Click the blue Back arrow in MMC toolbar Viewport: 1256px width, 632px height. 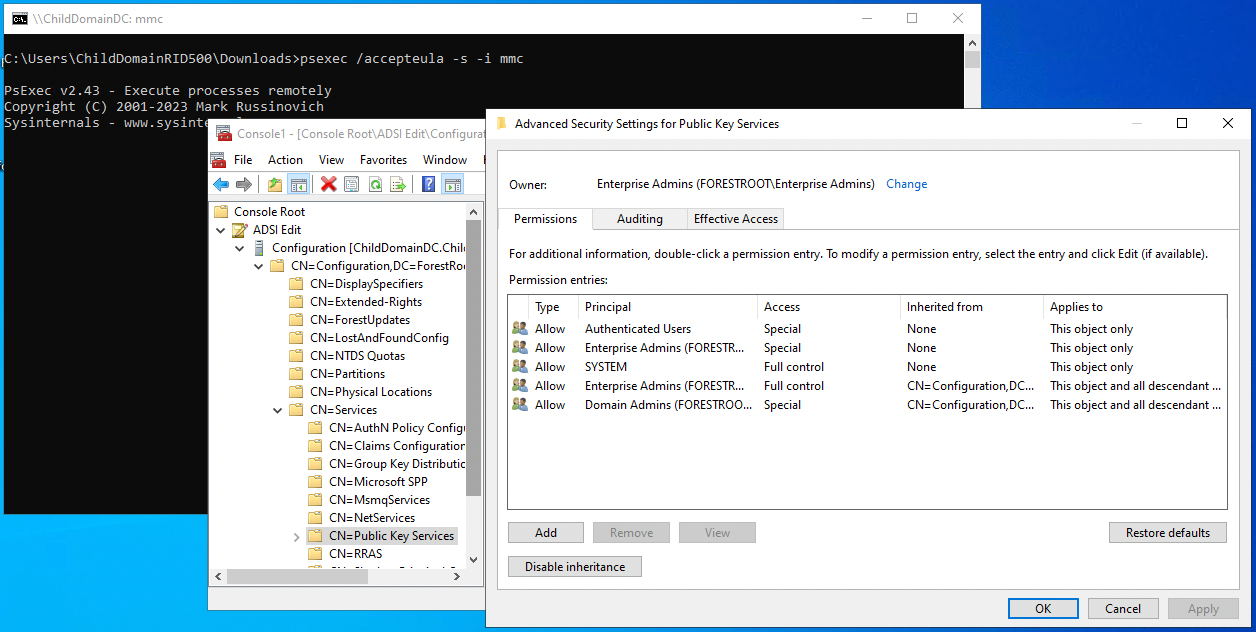click(x=221, y=184)
